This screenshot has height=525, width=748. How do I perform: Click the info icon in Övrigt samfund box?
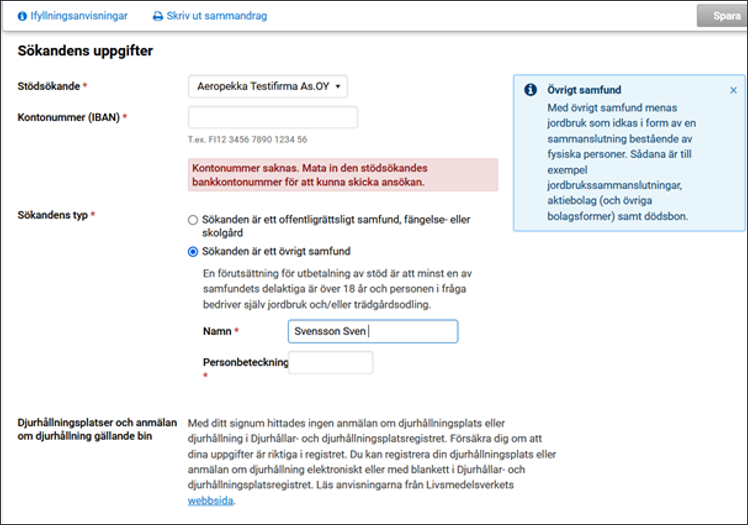point(530,90)
